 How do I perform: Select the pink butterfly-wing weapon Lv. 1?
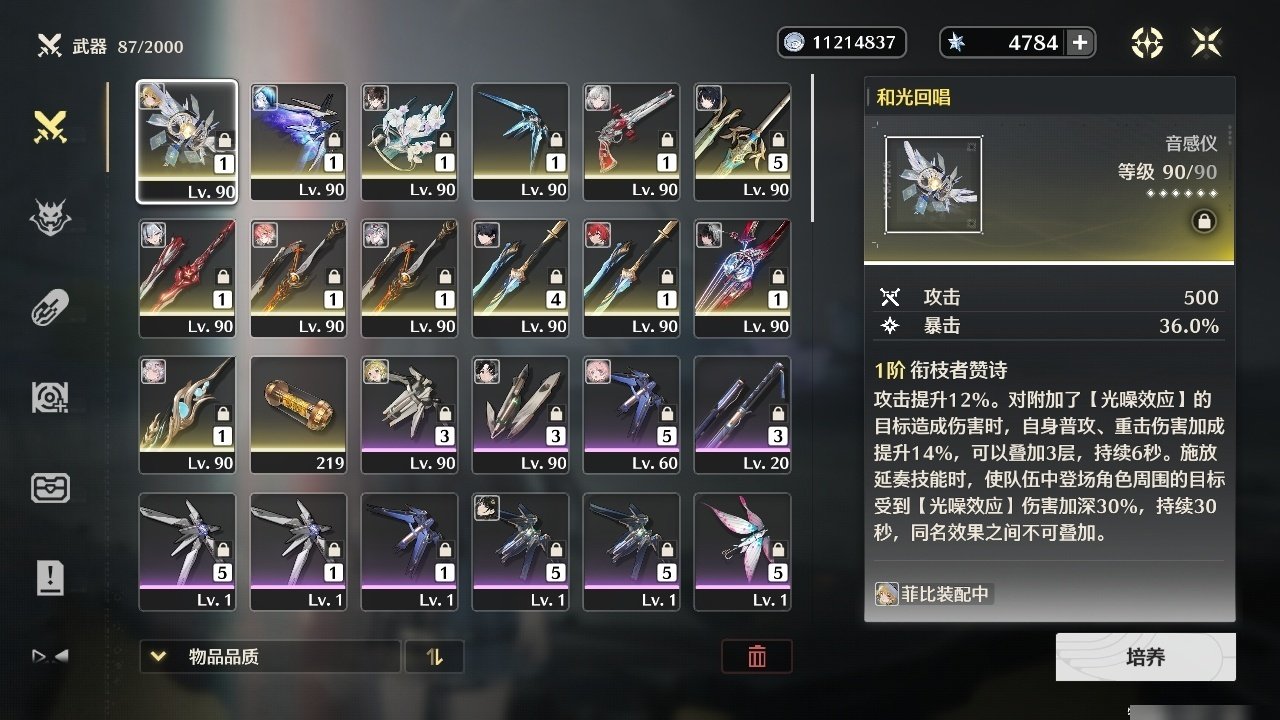(743, 552)
